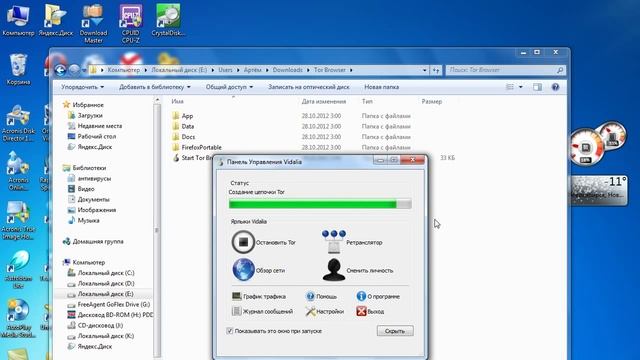Click the Recycle Bin (Корзина) icon

click(x=18, y=69)
